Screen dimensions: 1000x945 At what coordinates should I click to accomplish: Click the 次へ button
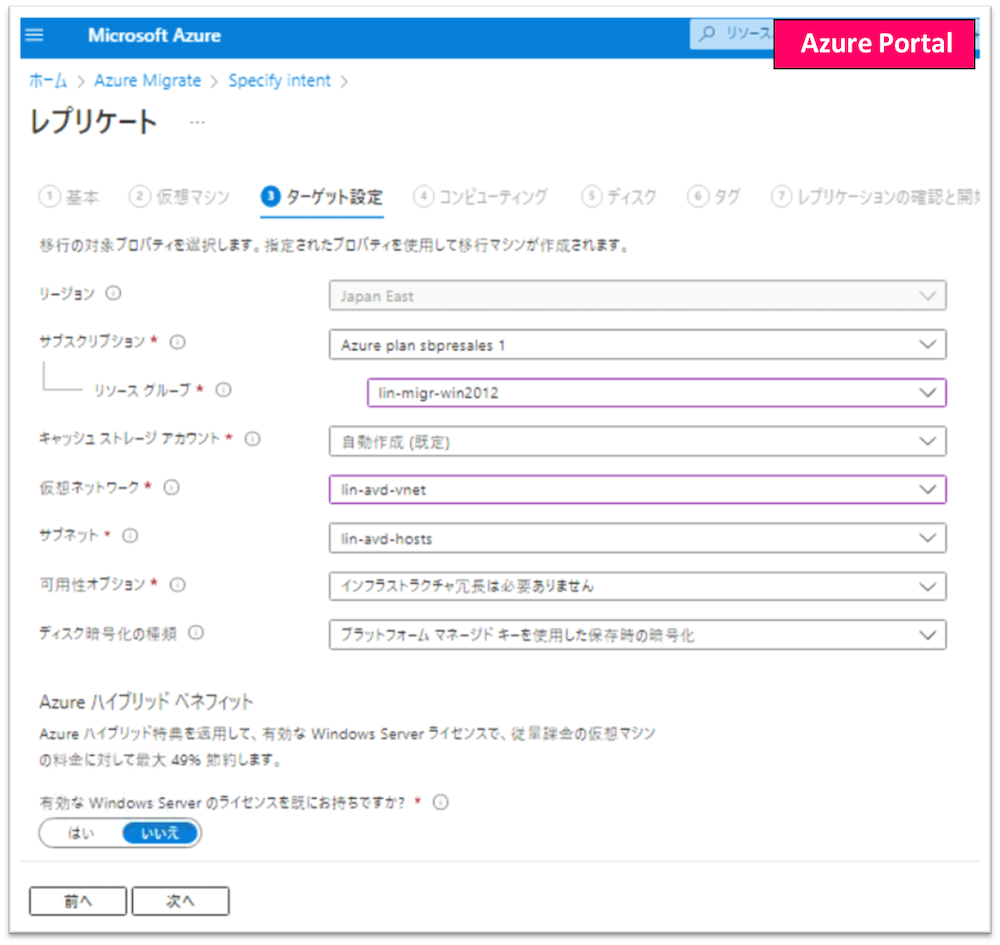180,901
